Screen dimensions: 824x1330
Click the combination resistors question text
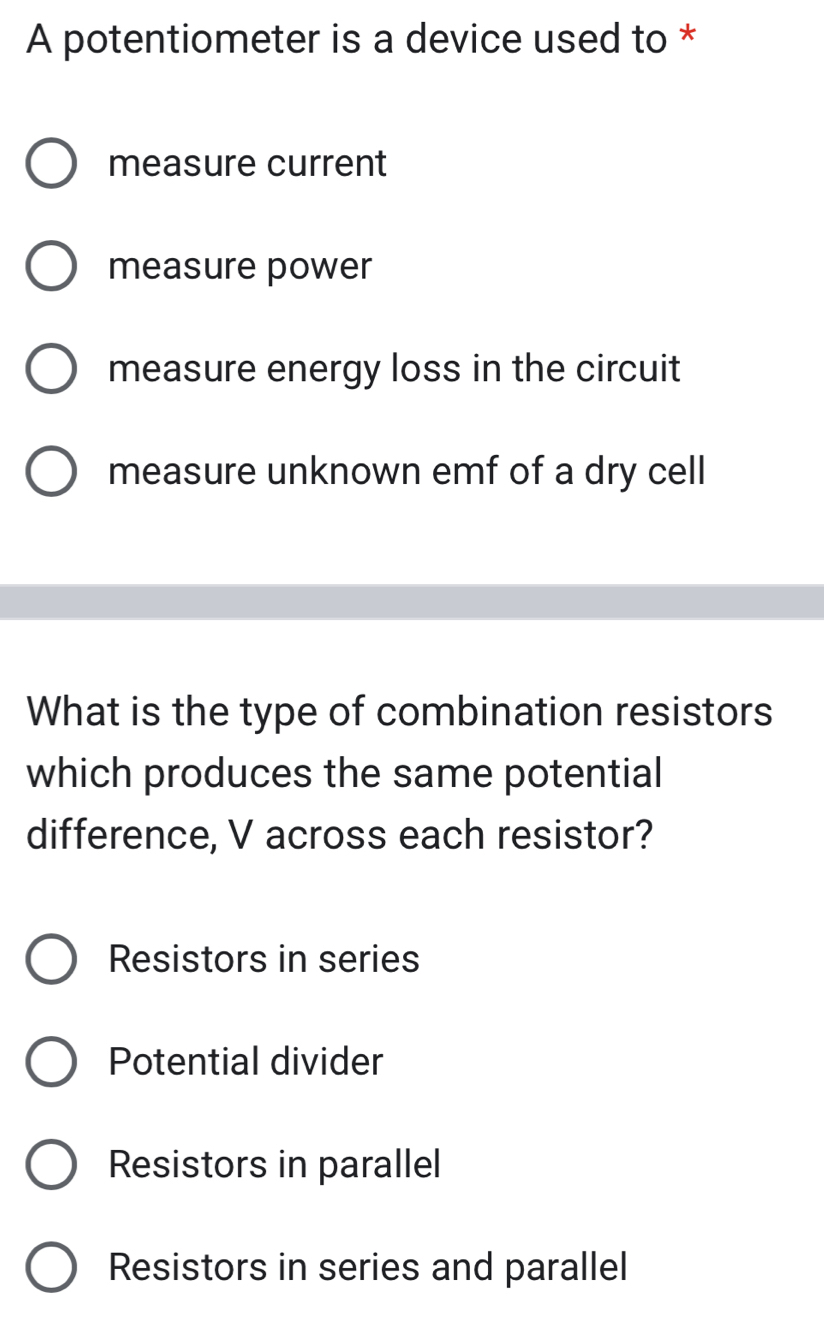(x=400, y=773)
